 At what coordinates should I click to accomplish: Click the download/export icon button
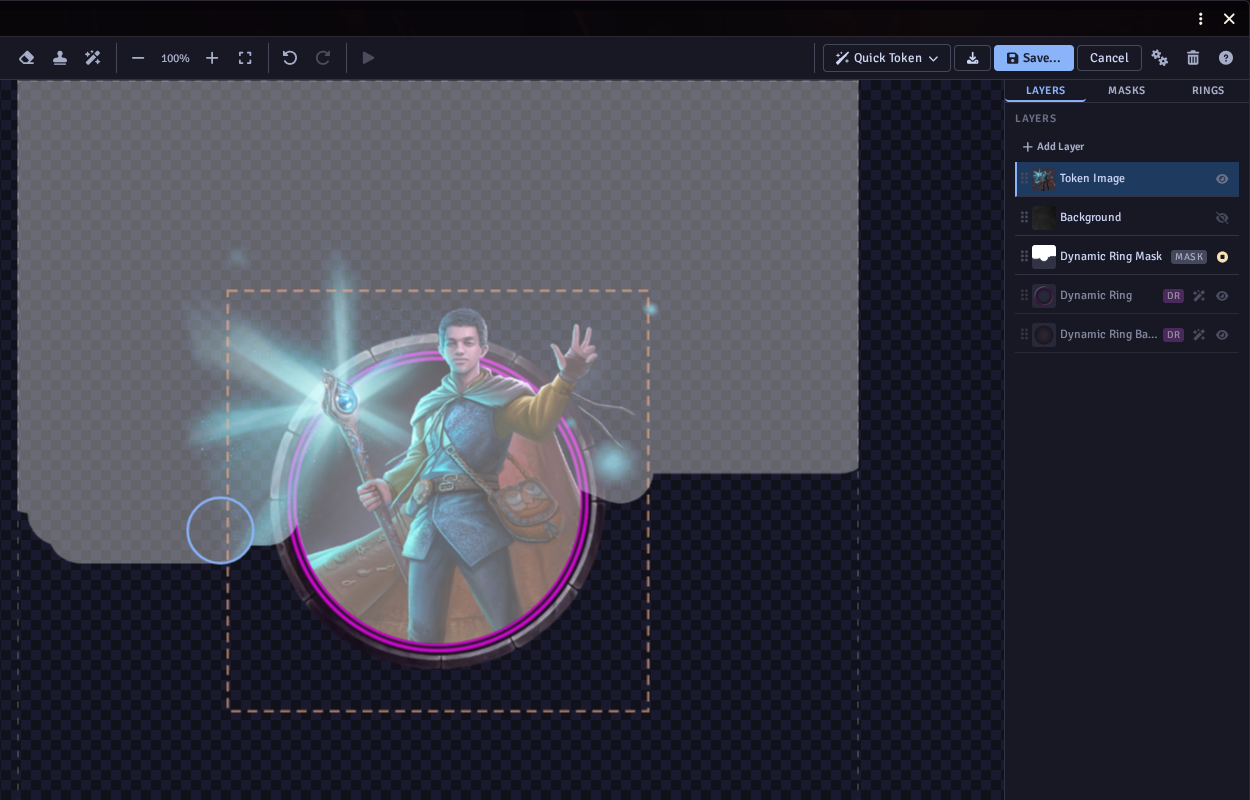(x=972, y=58)
